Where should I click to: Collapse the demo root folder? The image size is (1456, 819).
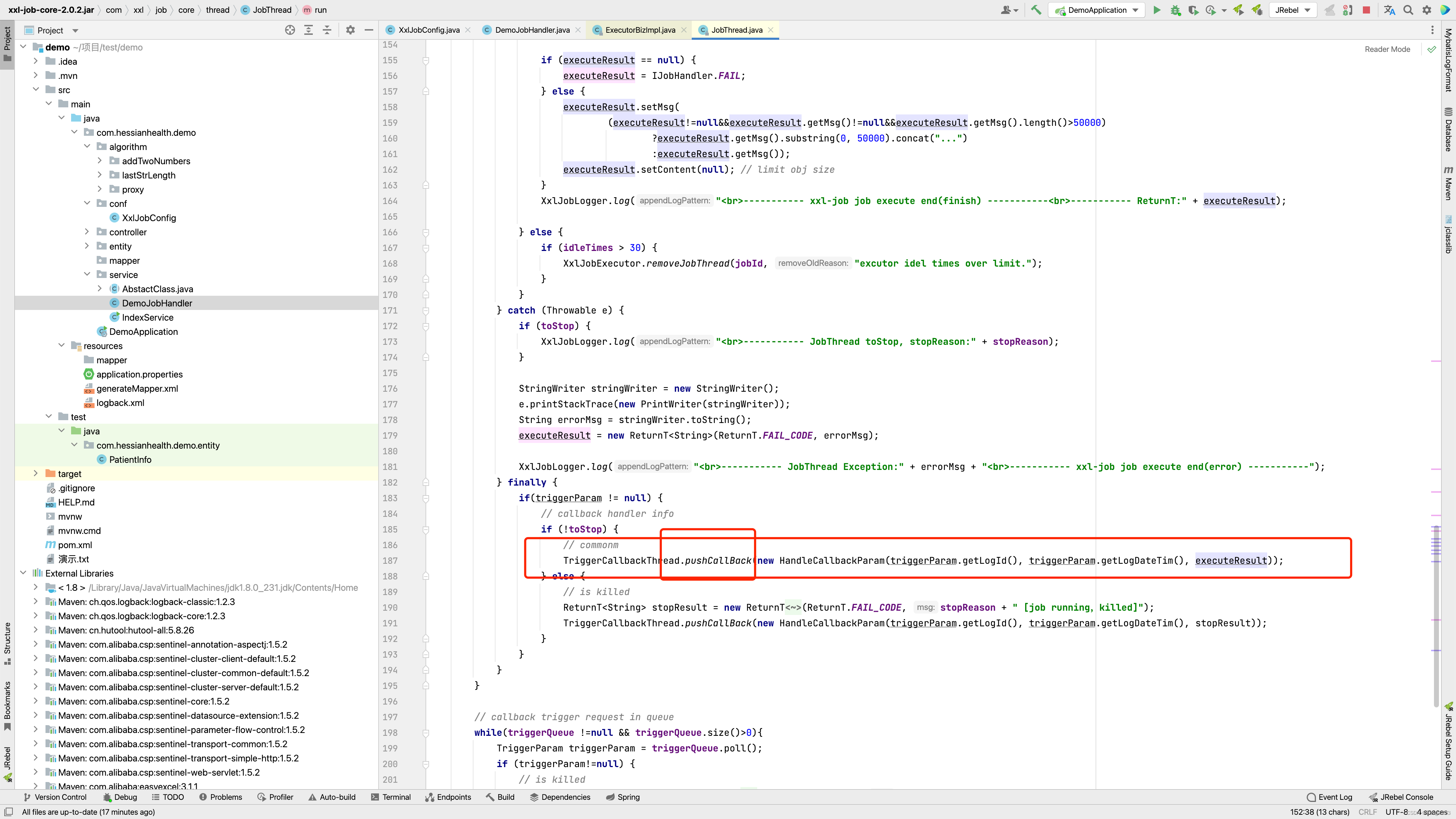pos(23,47)
